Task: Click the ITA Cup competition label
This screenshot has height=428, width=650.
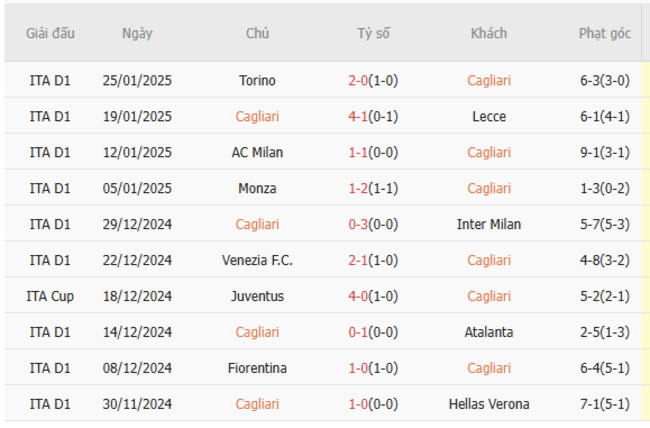Action: (50, 296)
